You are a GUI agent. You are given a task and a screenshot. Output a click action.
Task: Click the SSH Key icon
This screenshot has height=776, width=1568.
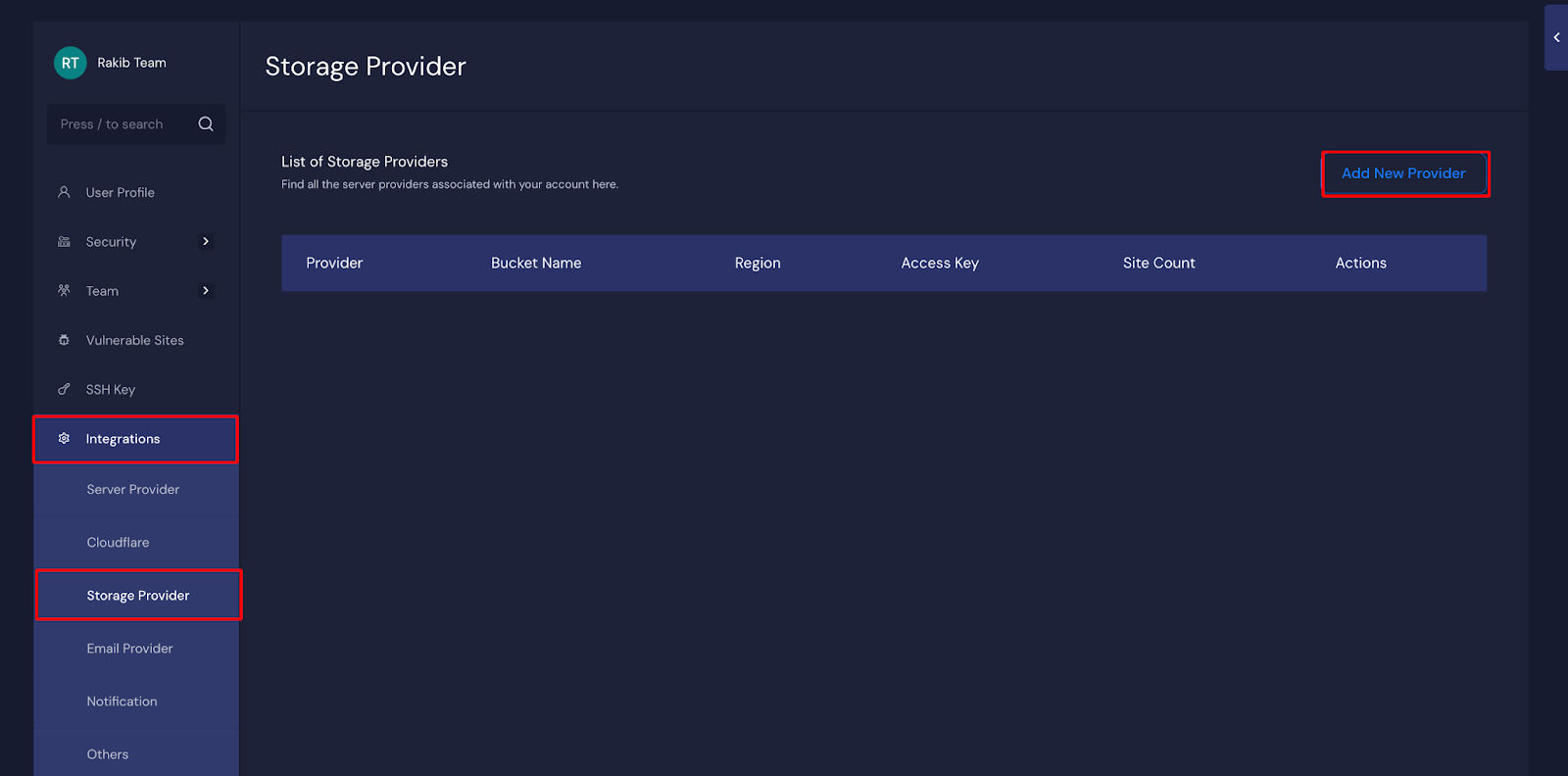pyautogui.click(x=64, y=390)
